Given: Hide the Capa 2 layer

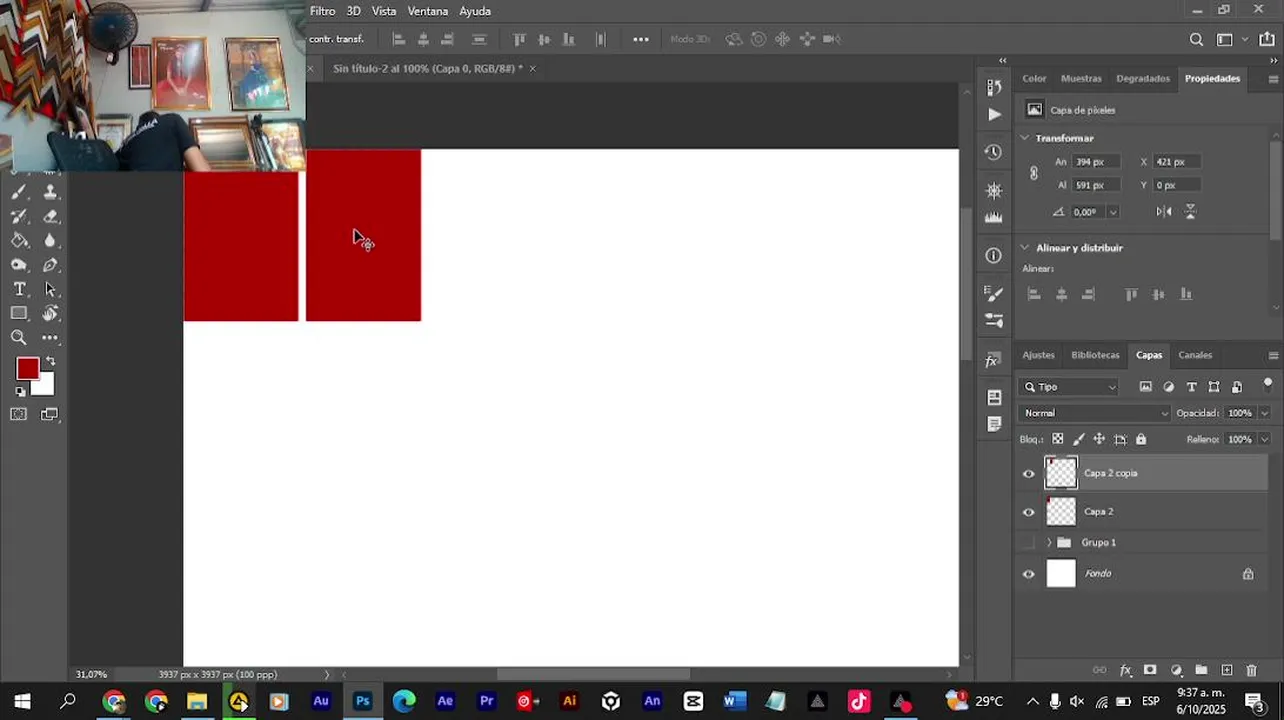Looking at the screenshot, I should [x=1029, y=512].
